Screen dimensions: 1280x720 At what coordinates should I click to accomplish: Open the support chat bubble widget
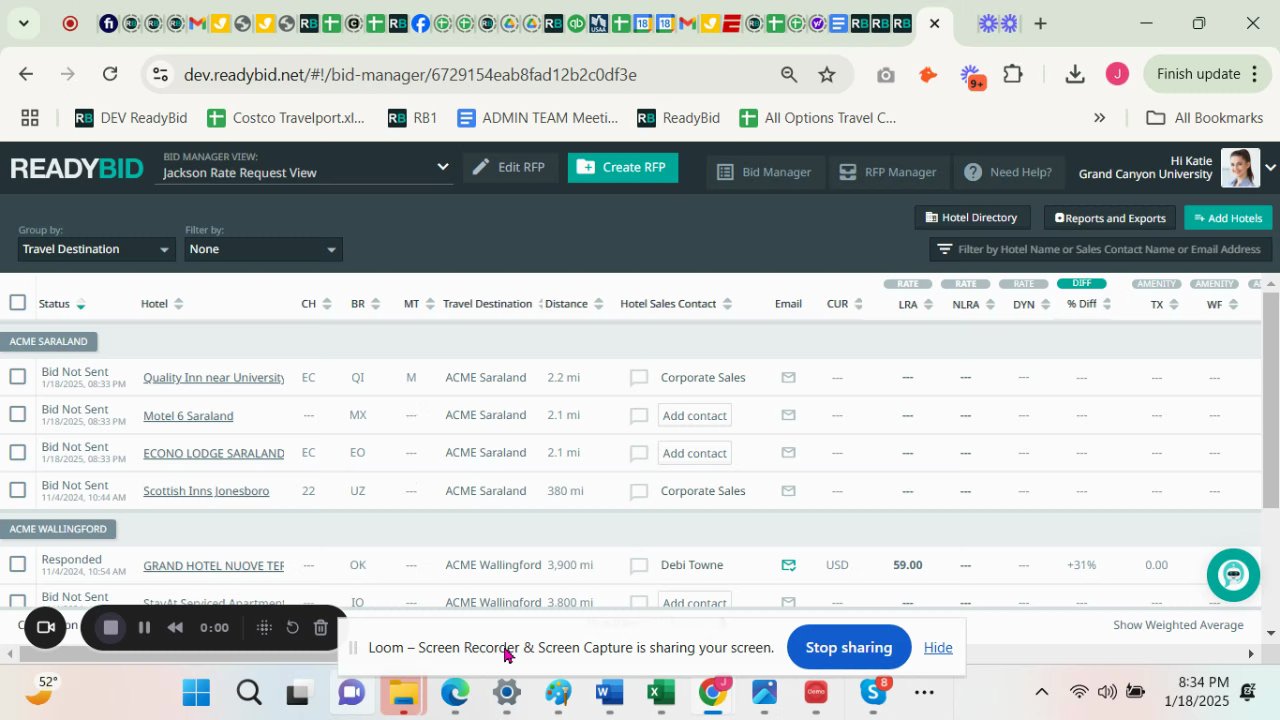1233,574
